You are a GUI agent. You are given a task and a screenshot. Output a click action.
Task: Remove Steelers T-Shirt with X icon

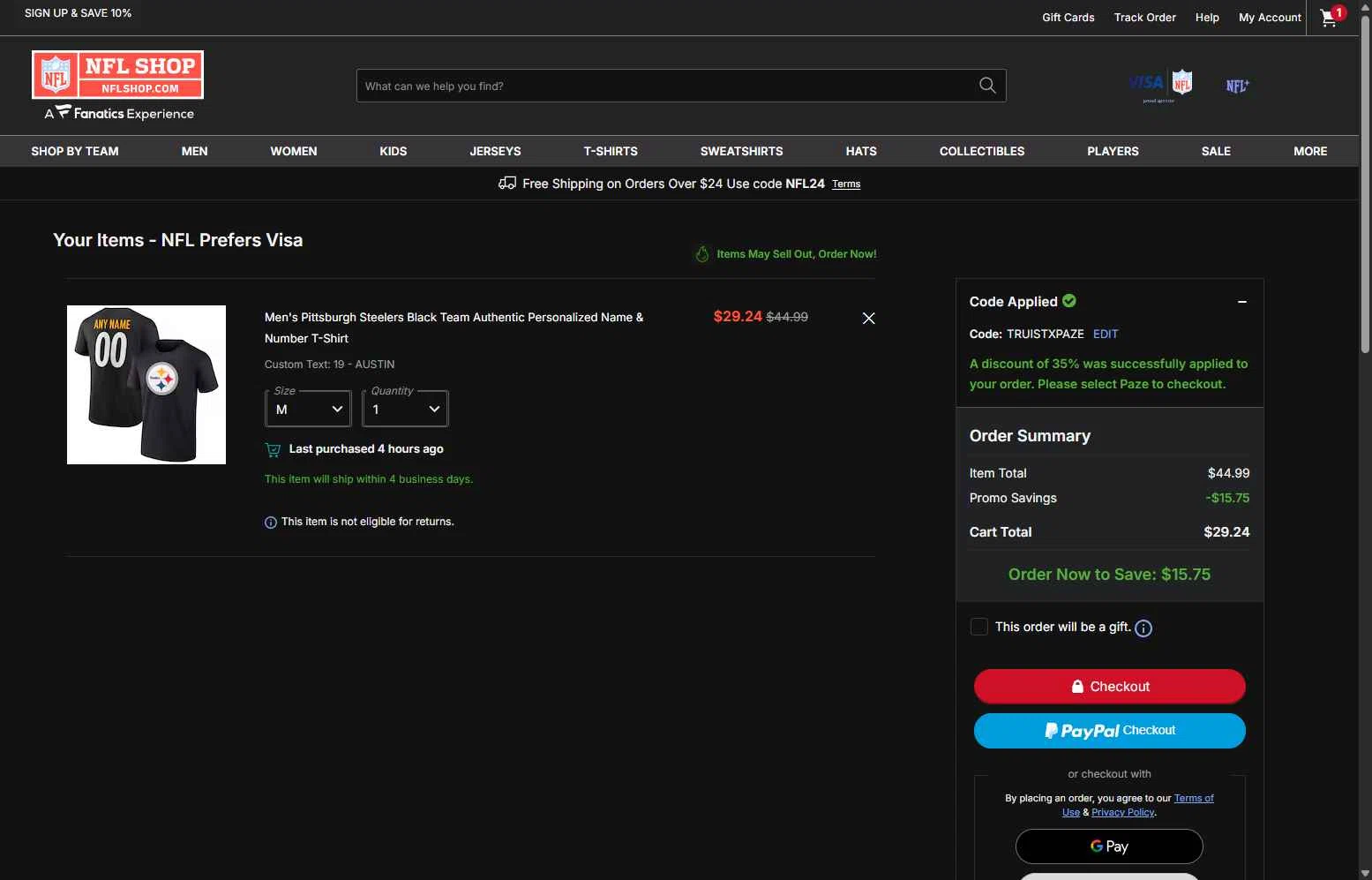click(x=868, y=318)
